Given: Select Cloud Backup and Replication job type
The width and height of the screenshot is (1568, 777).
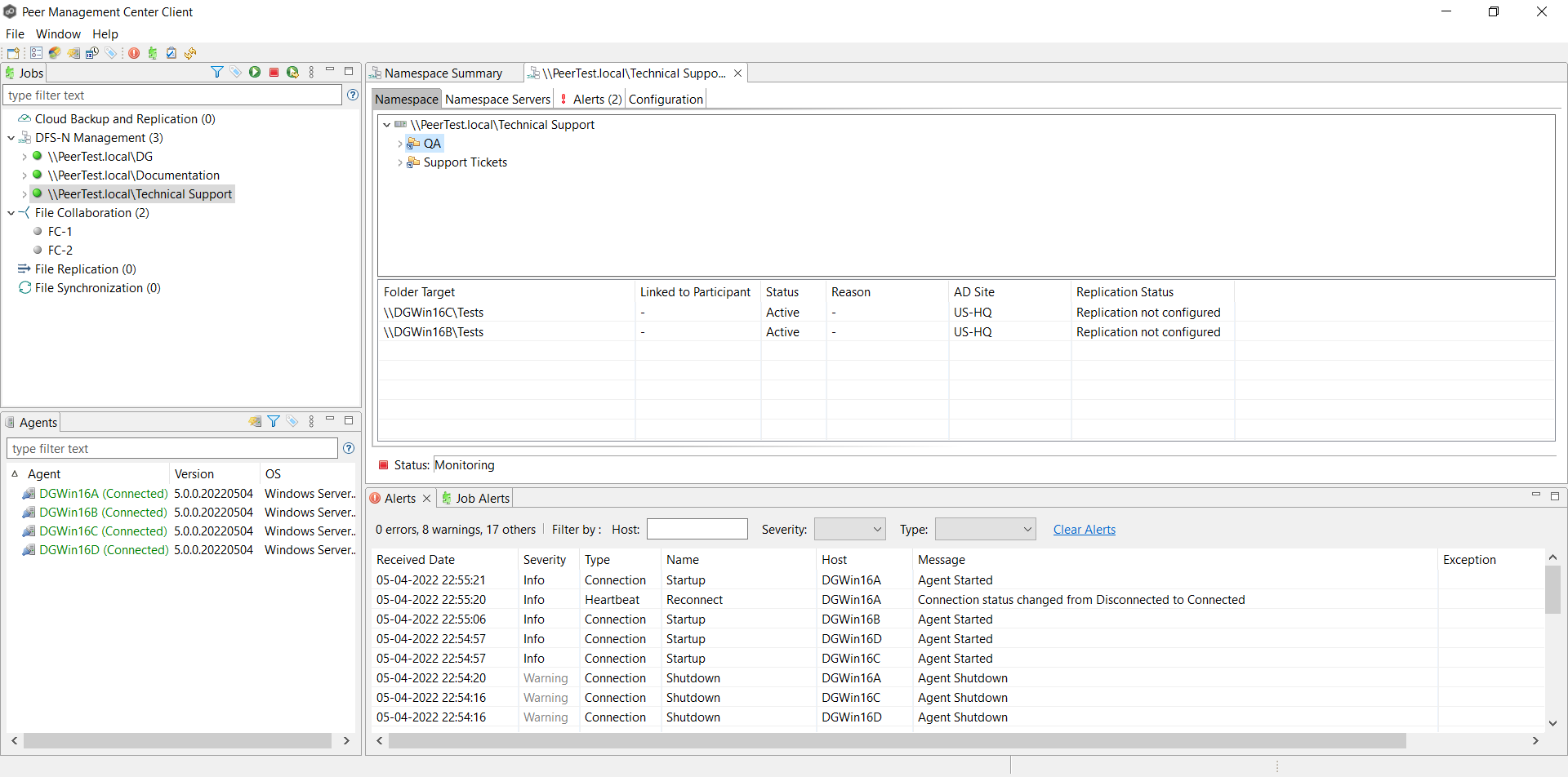Looking at the screenshot, I should [x=125, y=119].
